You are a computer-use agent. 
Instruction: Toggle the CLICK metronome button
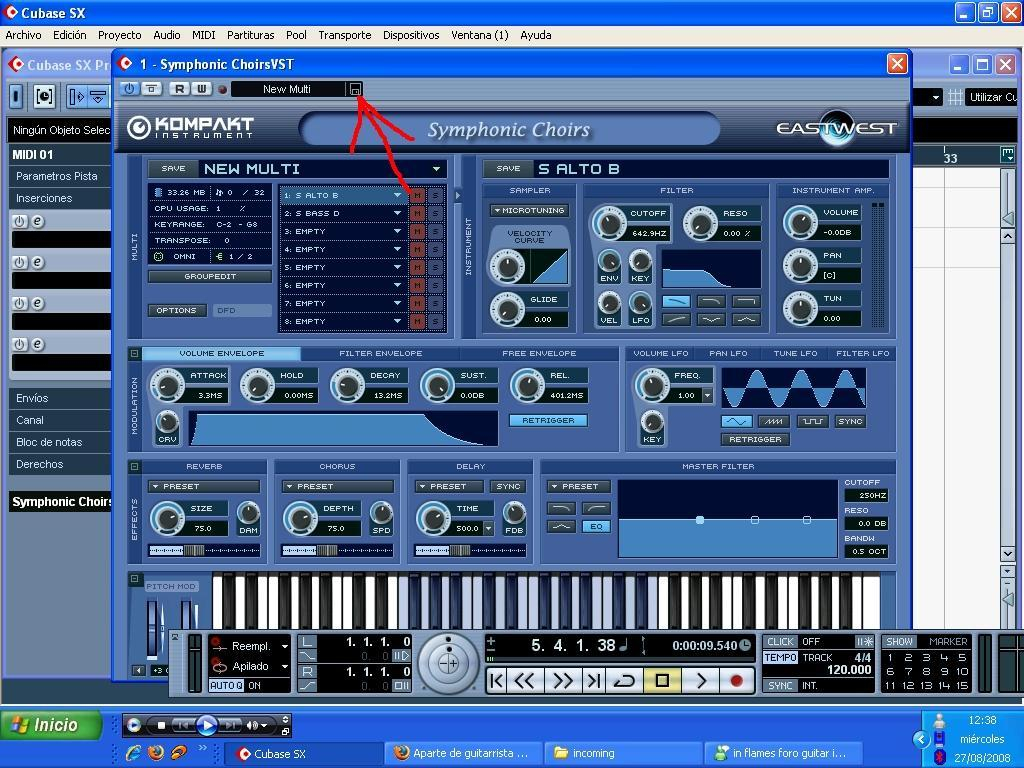[x=780, y=642]
